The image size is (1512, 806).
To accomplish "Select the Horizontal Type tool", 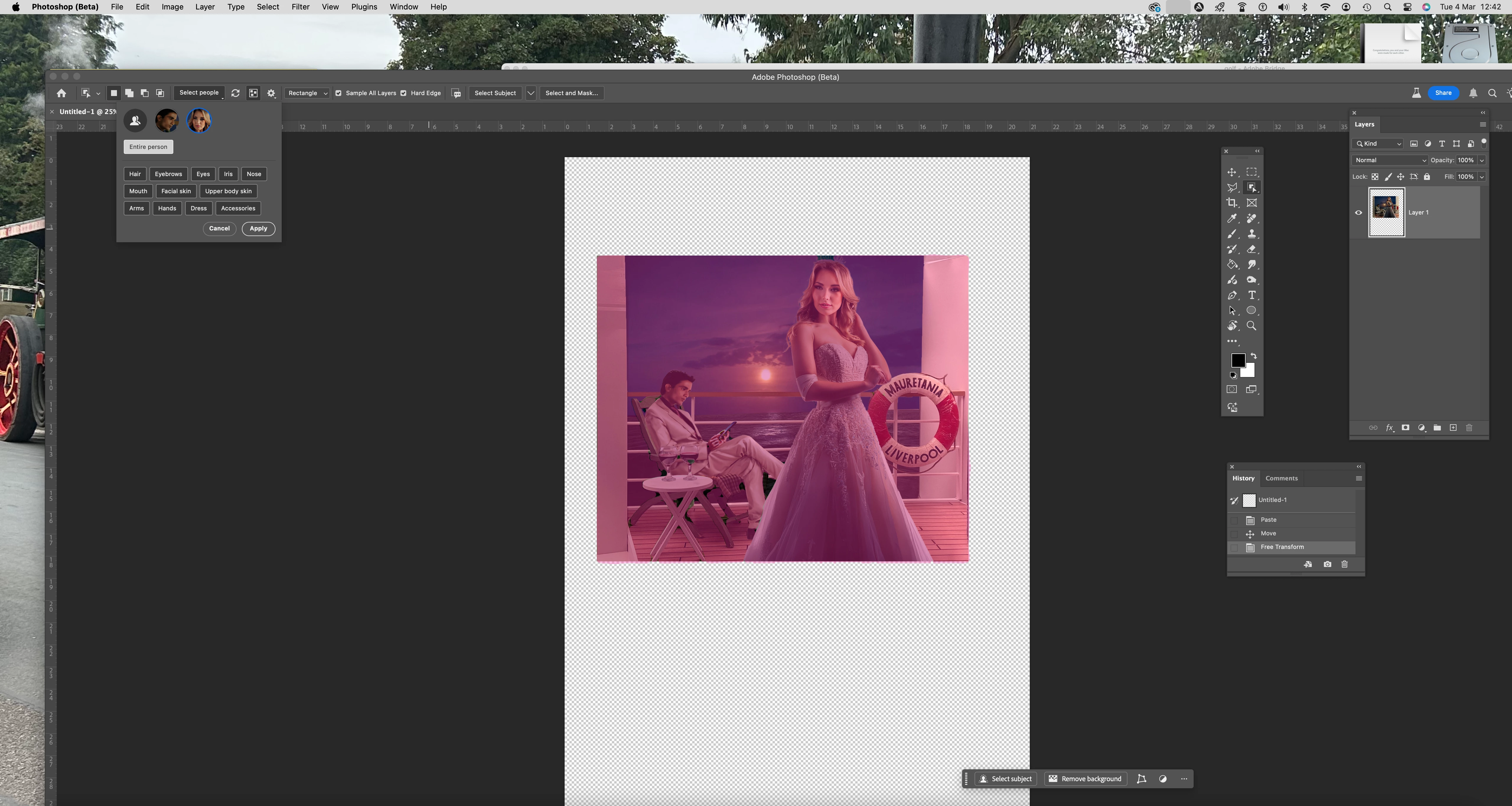I will pos(1252,295).
